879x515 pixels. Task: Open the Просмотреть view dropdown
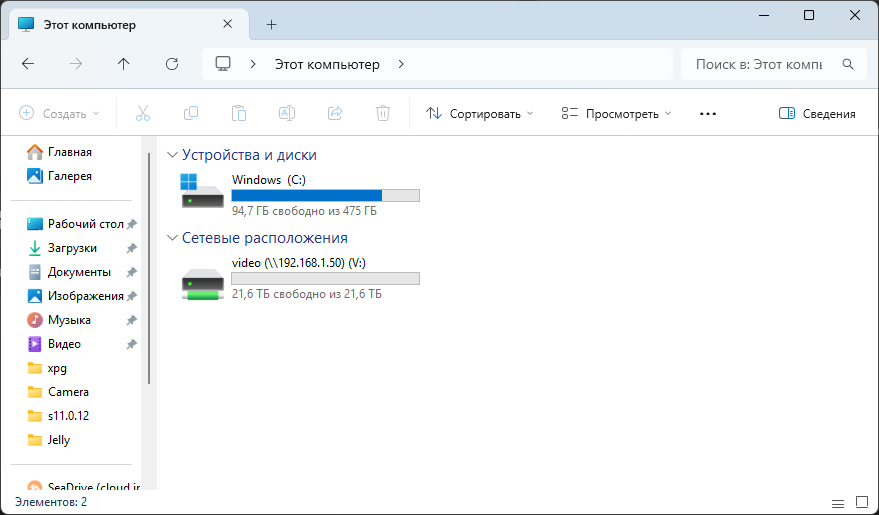(x=616, y=114)
